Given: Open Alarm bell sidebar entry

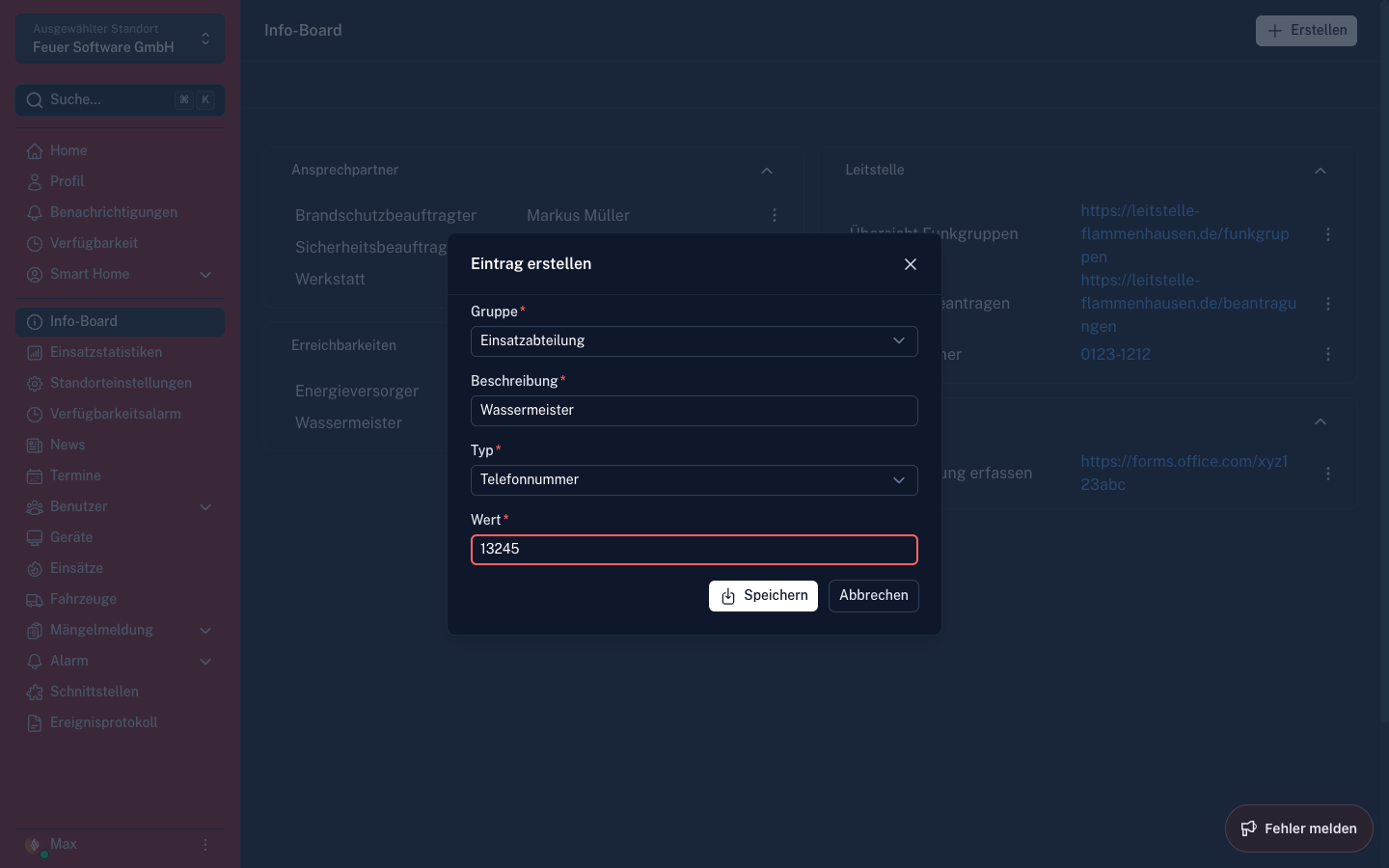Looking at the screenshot, I should point(120,661).
